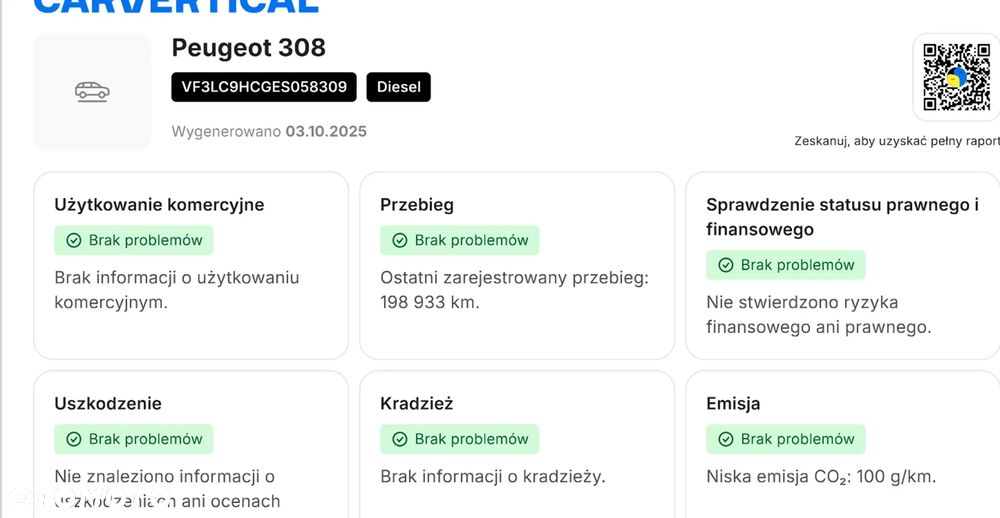Click the 'Zeskanuj, aby uzyskać pełny raport' text
This screenshot has height=518, width=1000.
point(896,142)
